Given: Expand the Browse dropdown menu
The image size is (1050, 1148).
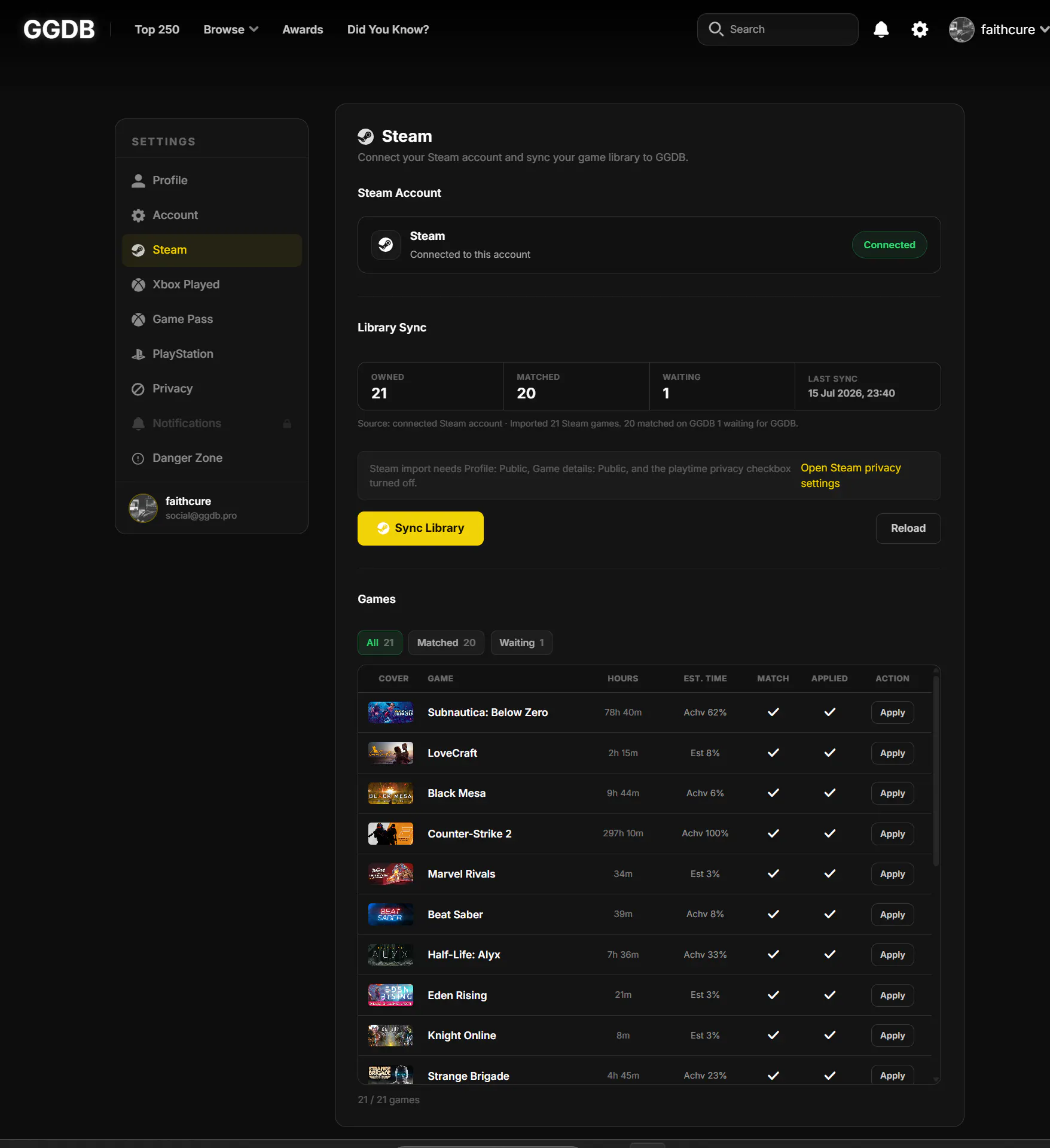Looking at the screenshot, I should (231, 29).
